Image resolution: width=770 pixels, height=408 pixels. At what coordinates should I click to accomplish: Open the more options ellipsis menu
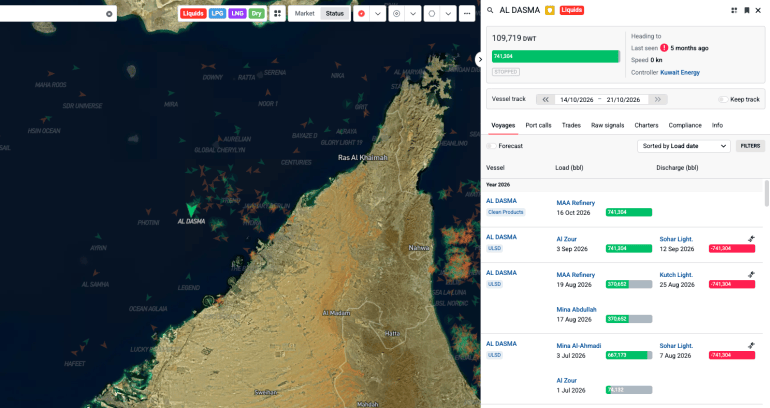pyautogui.click(x=467, y=14)
